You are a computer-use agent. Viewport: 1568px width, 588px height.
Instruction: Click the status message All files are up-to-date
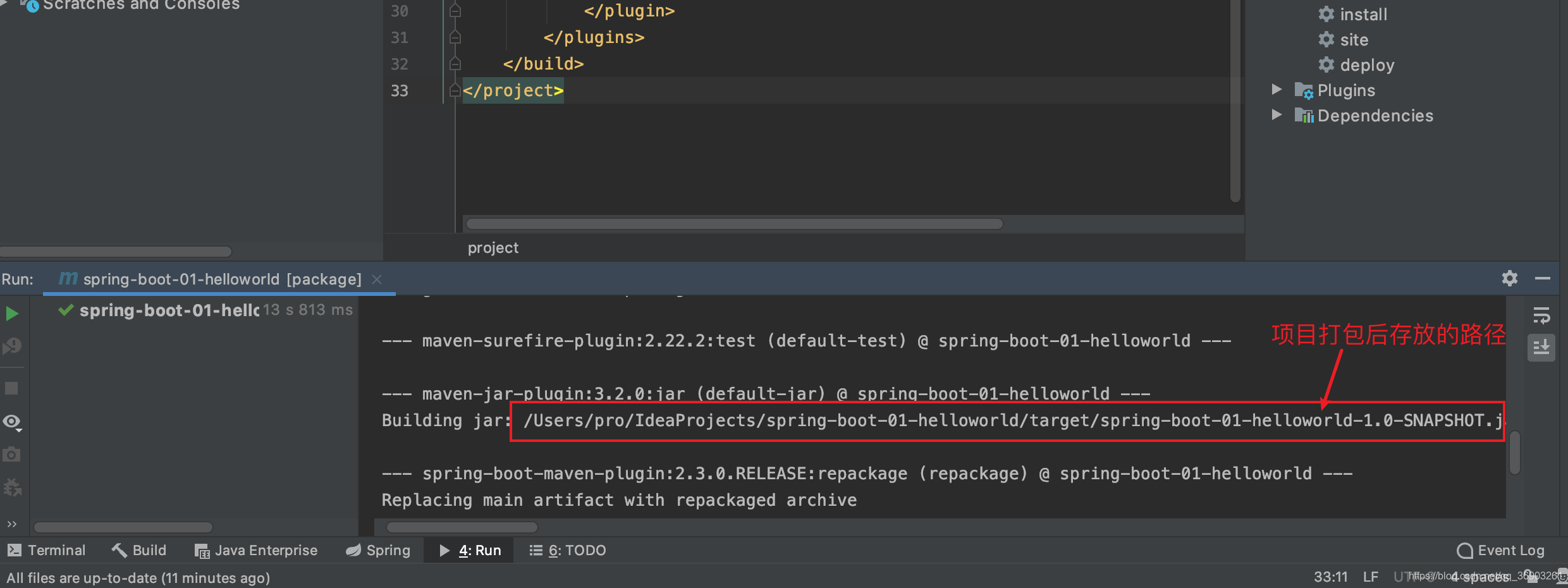coord(138,577)
